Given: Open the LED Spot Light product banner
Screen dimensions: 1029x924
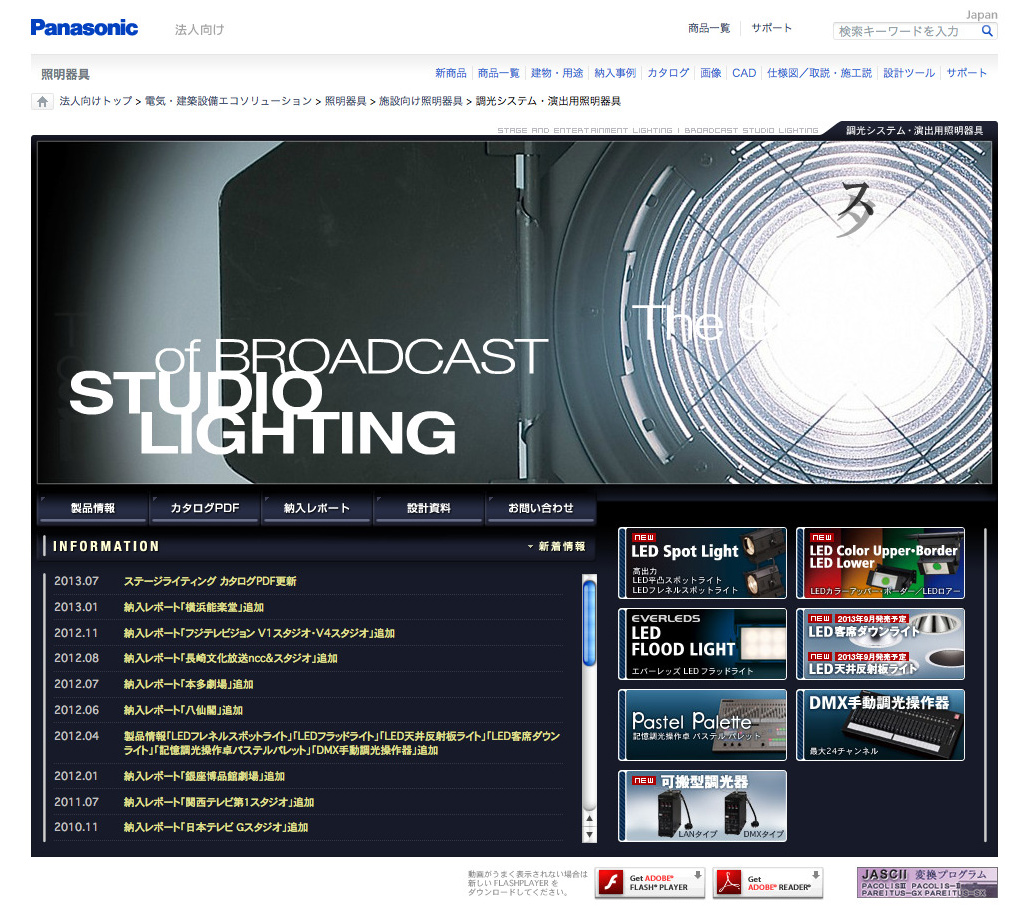Looking at the screenshot, I should point(702,563).
